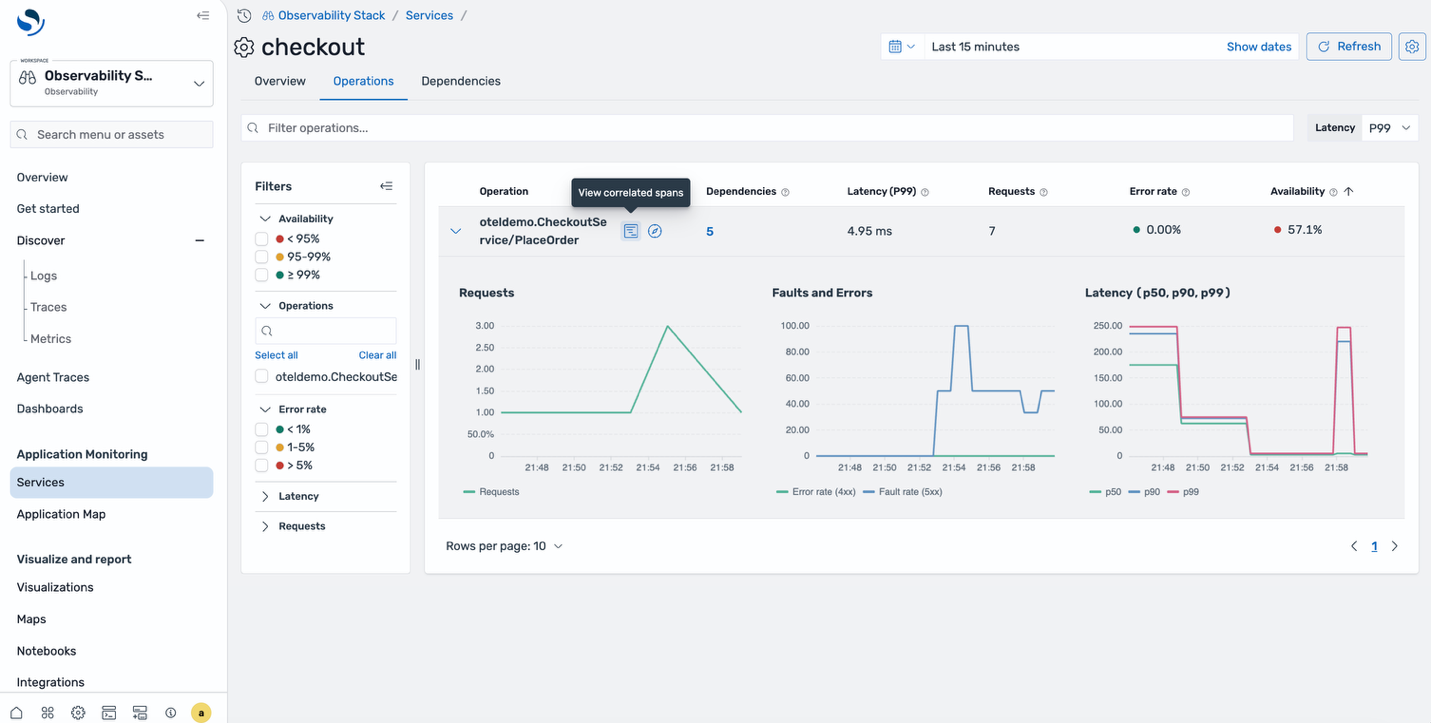Open the terminal console from bottom dock
Screen dimensions: 1431x723
coord(108,712)
